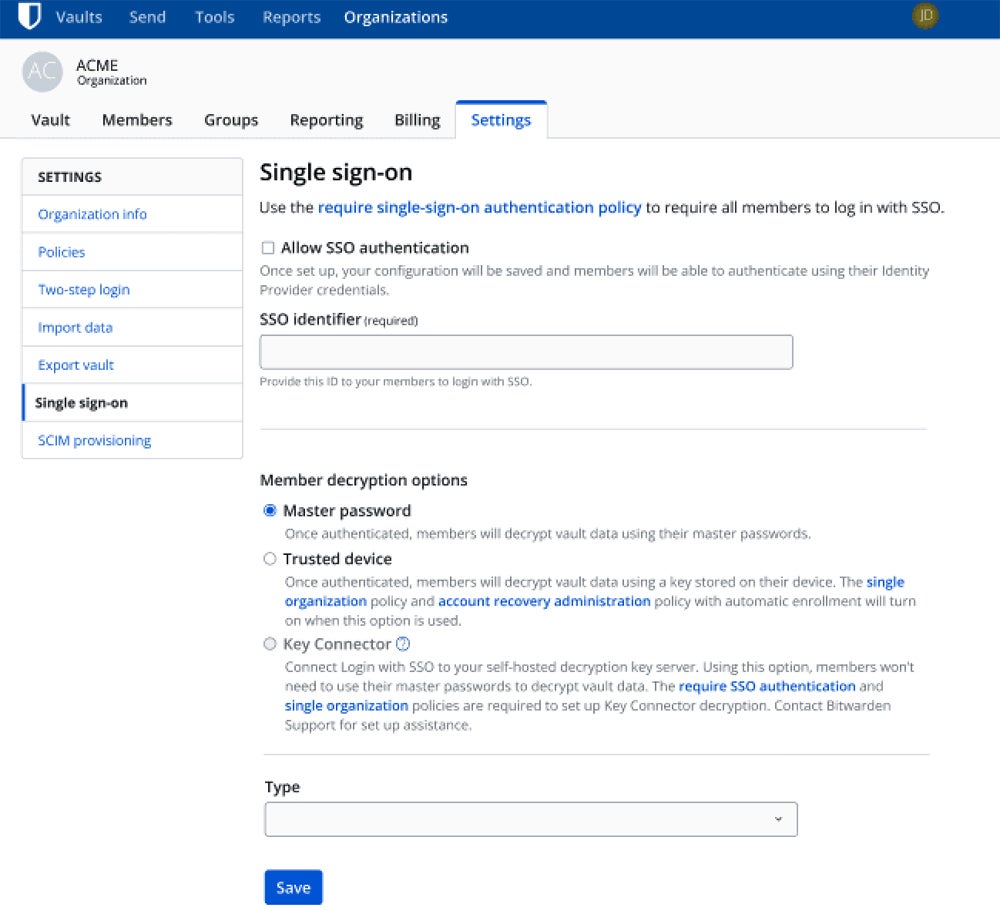The height and width of the screenshot is (911, 1000).
Task: Click the ACME organization avatar
Action: (x=40, y=72)
